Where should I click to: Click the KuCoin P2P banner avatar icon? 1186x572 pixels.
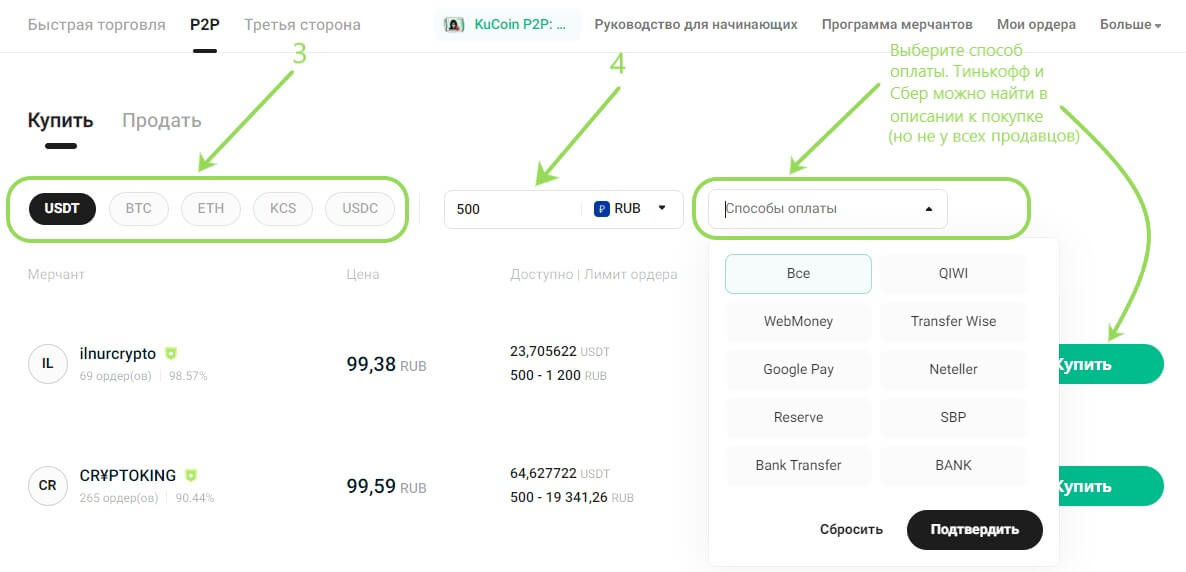click(454, 25)
